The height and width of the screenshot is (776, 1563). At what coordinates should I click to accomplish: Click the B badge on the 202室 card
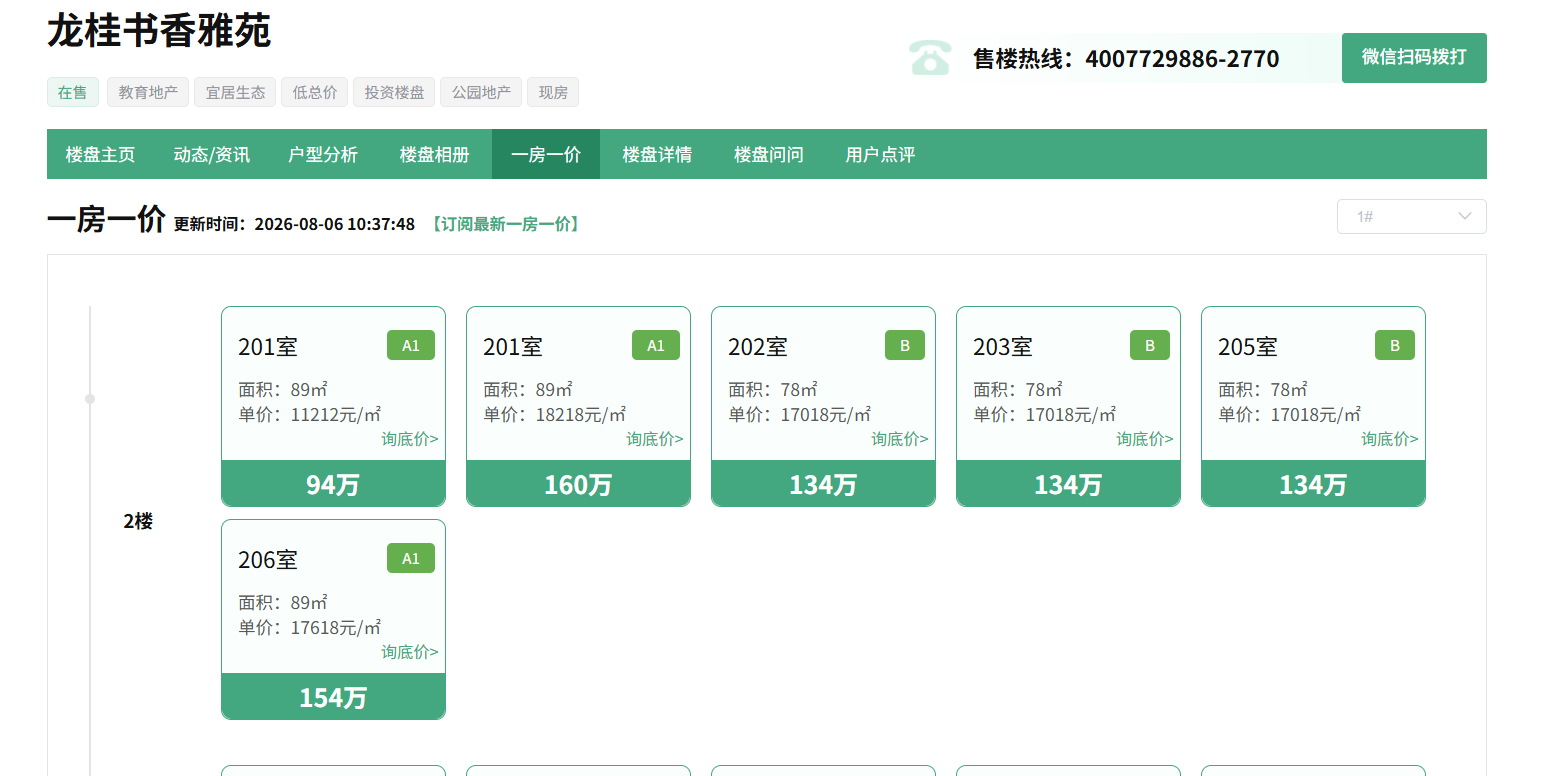905,345
